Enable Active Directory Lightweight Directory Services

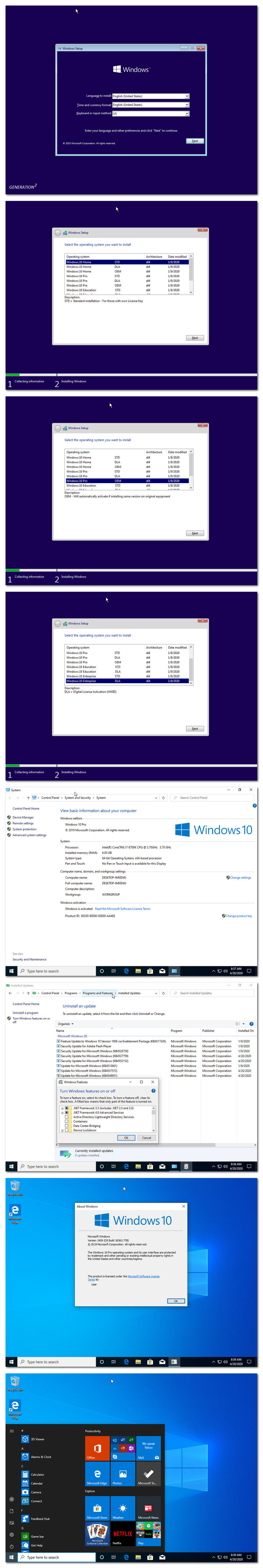click(x=67, y=1117)
